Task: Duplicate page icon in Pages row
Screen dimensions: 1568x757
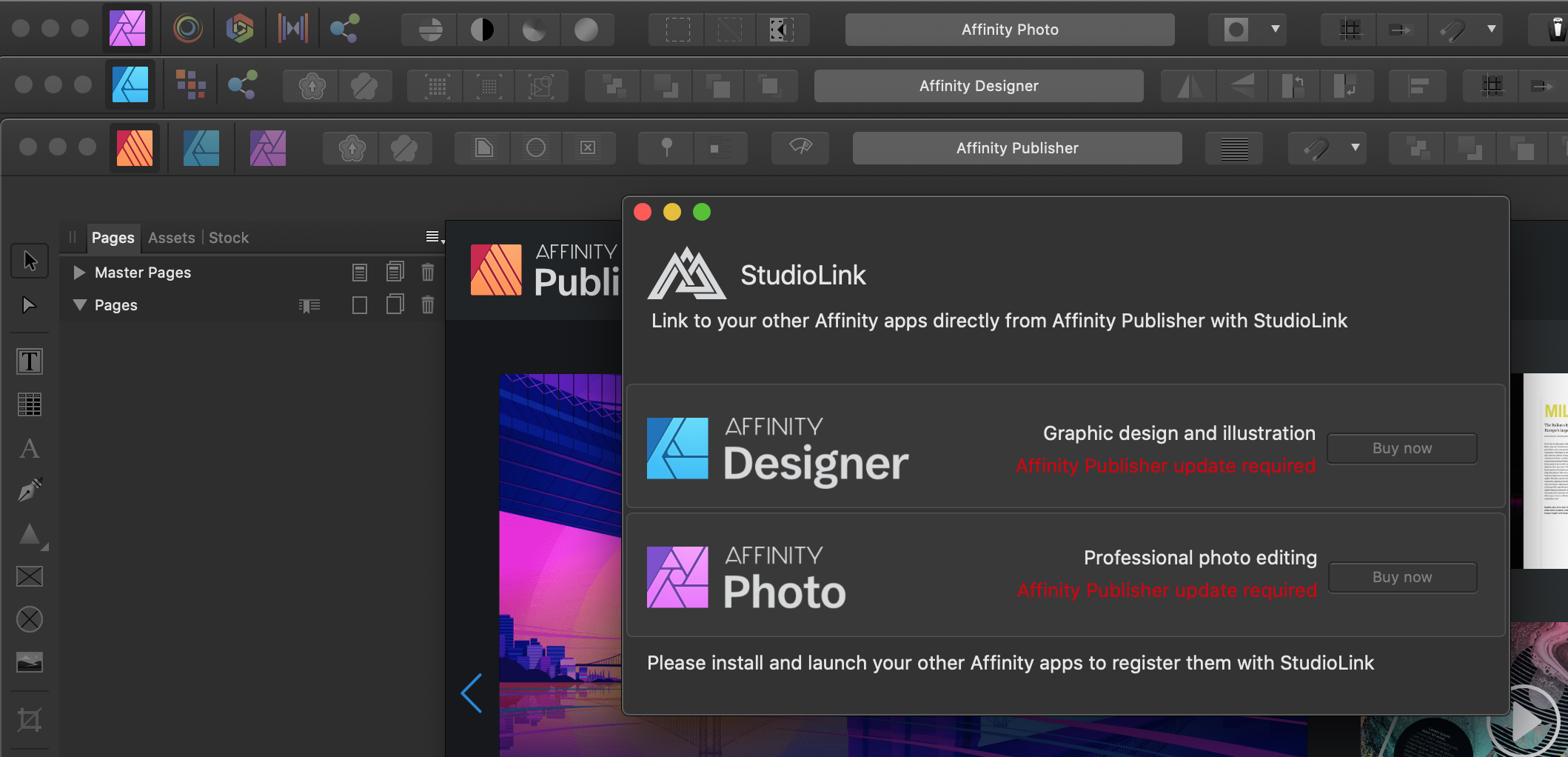Action: tap(395, 304)
